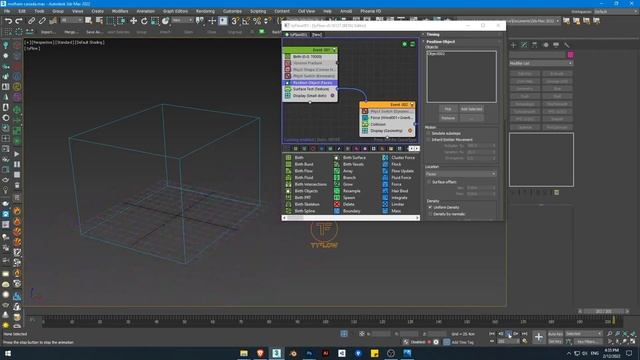640x360 pixels.
Task: Open the File menu
Action: pyautogui.click(x=7, y=11)
